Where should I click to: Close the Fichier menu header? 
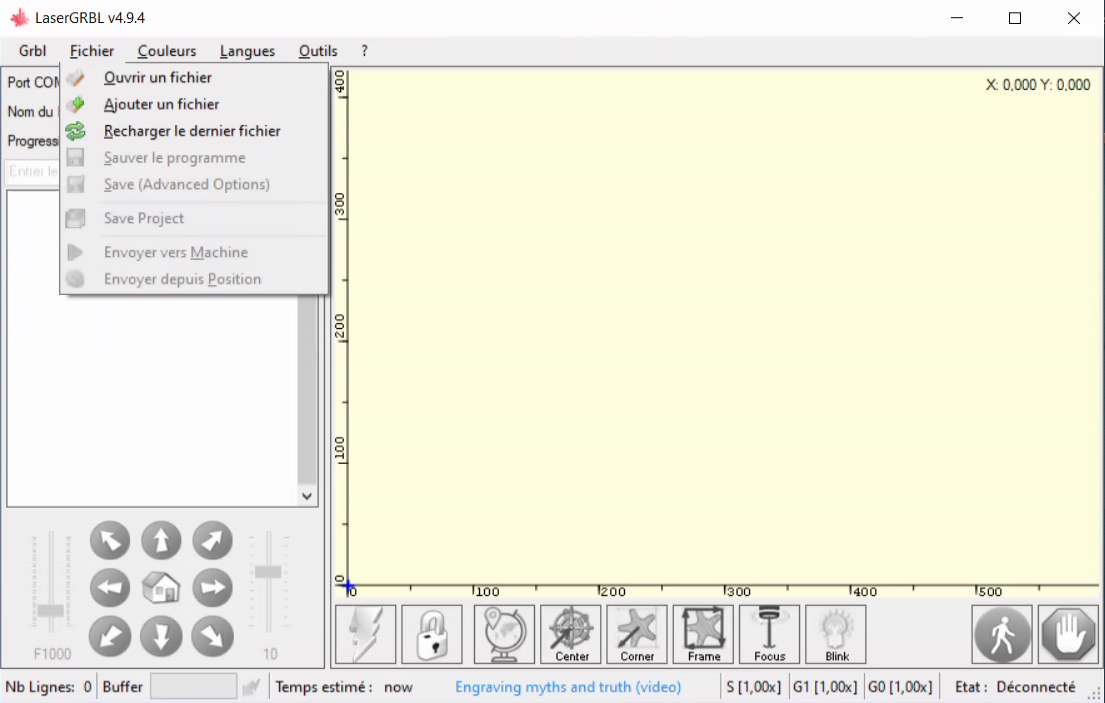tap(92, 51)
